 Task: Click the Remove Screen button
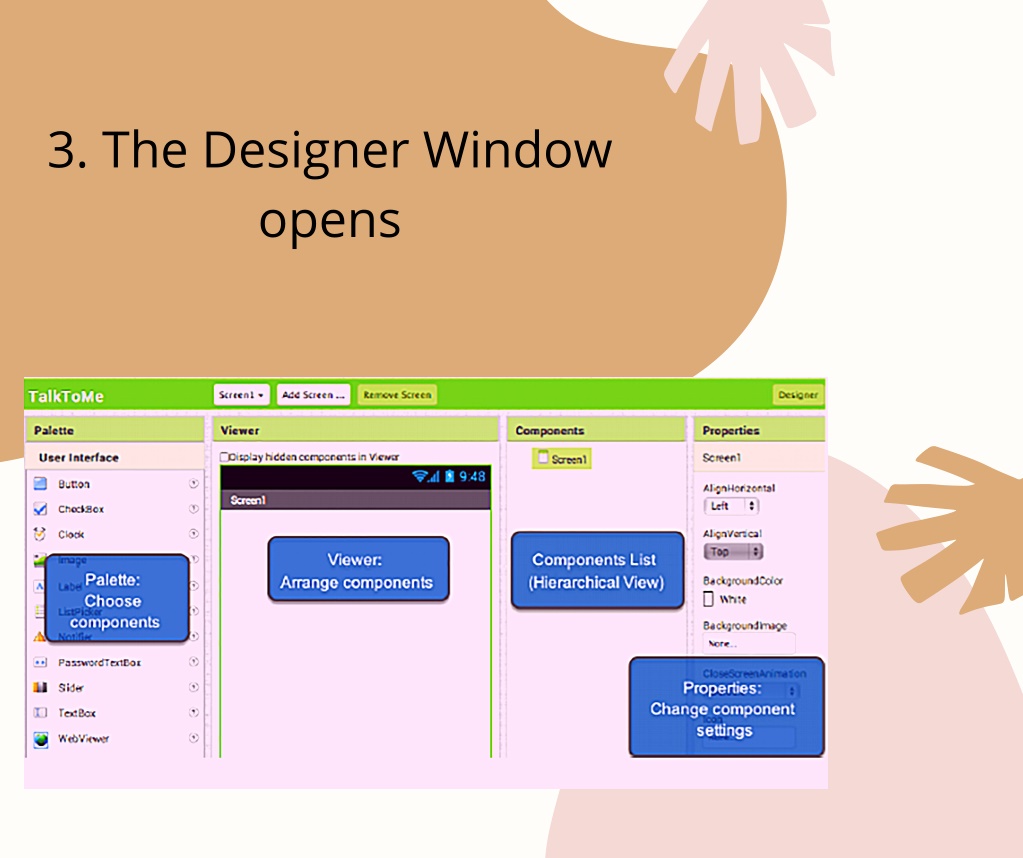397,395
